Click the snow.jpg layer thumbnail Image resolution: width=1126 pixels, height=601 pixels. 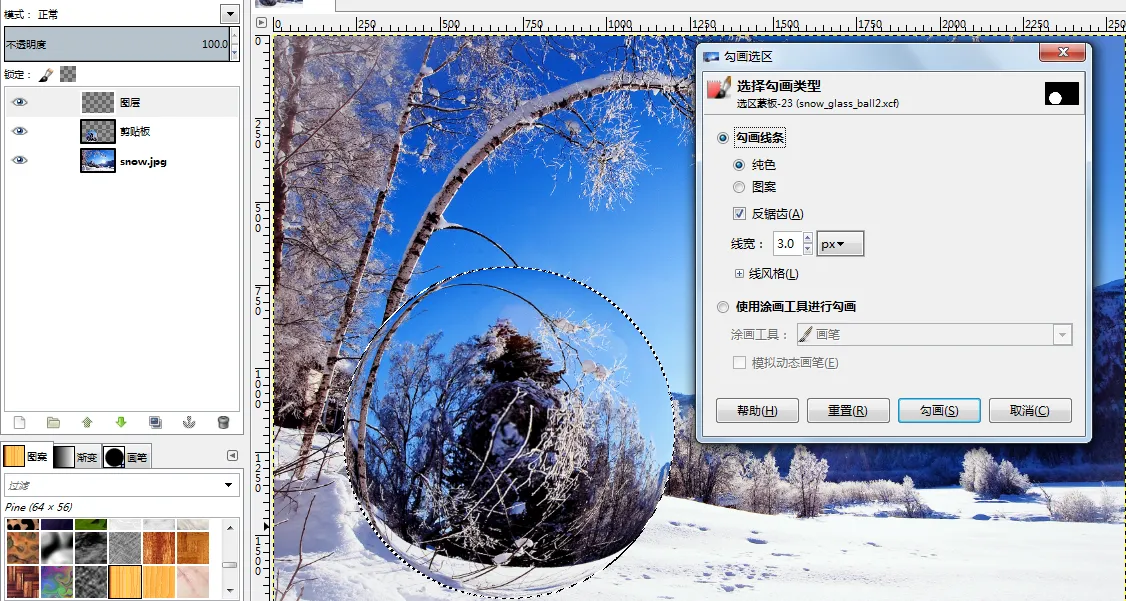pos(98,161)
